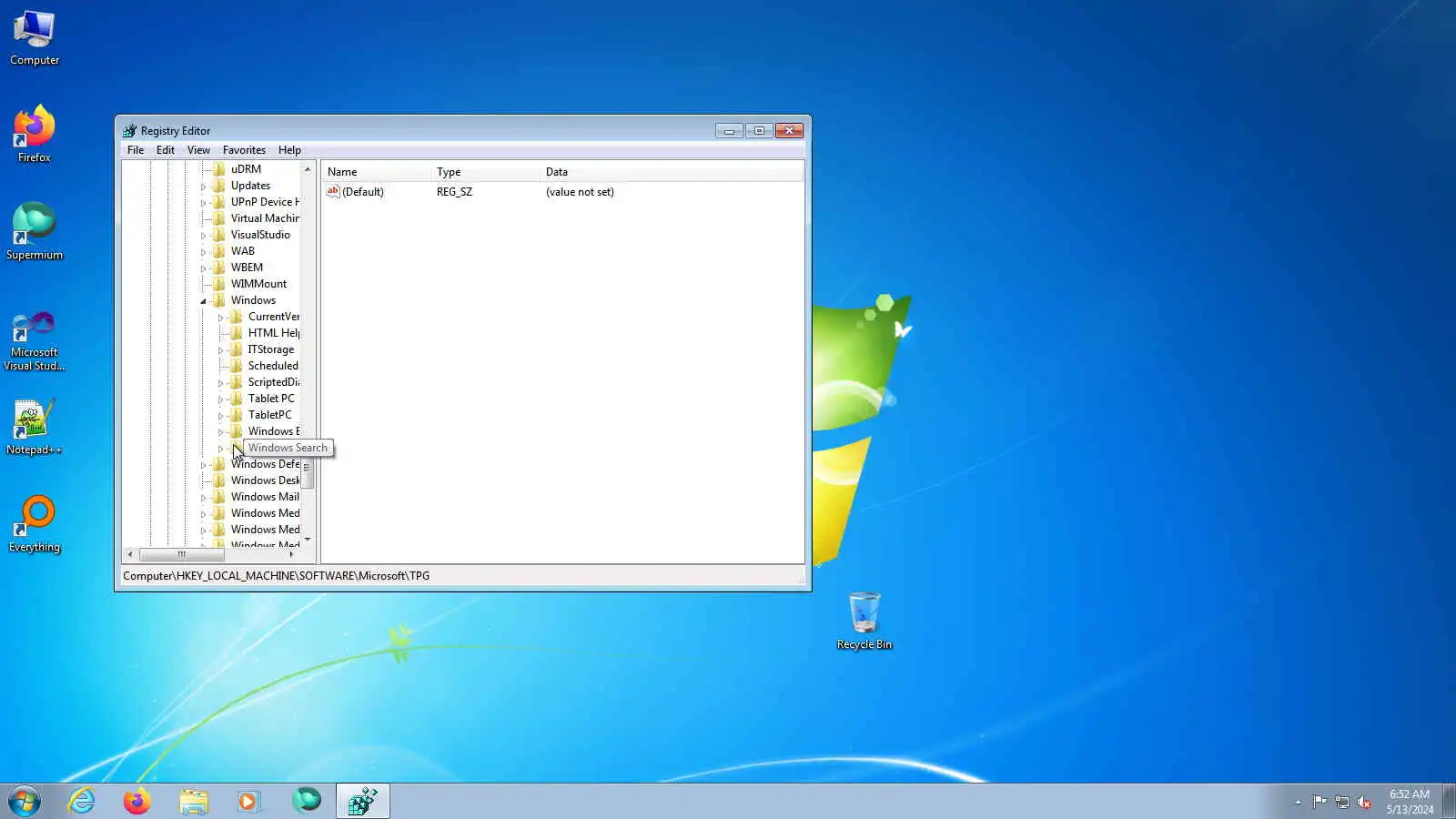Click the Scheduled key folder icon
The image size is (1456, 819).
coord(236,366)
